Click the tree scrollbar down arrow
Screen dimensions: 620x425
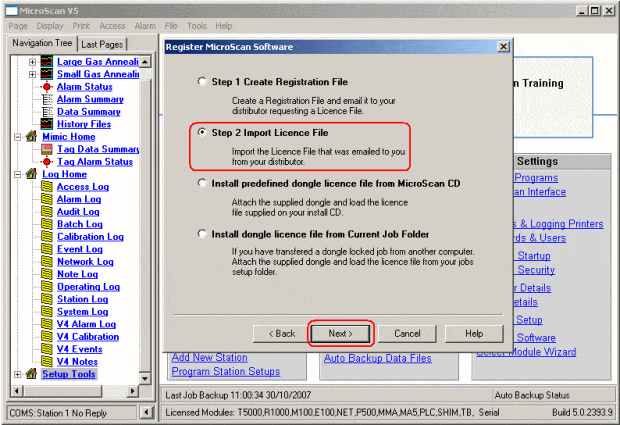[145, 378]
